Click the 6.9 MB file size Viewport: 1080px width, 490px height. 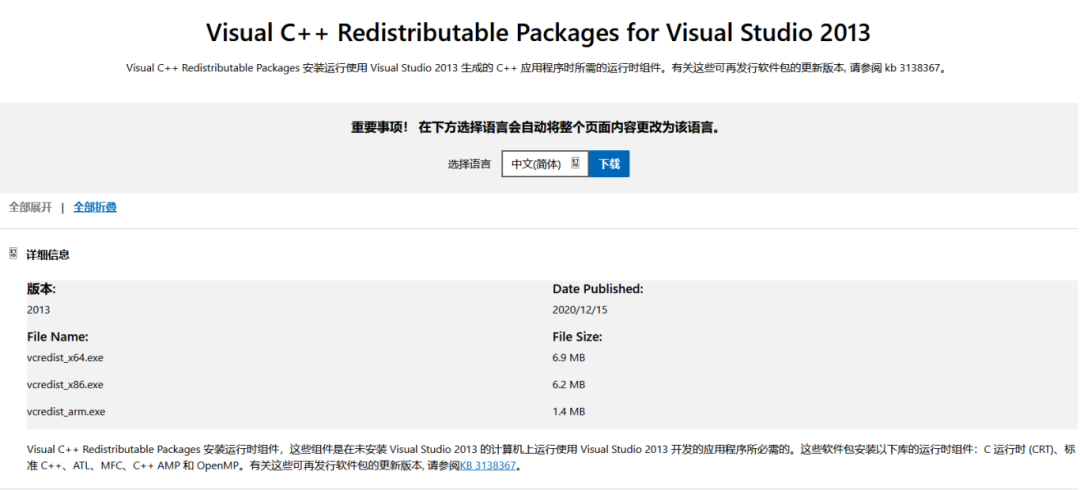[x=568, y=357]
